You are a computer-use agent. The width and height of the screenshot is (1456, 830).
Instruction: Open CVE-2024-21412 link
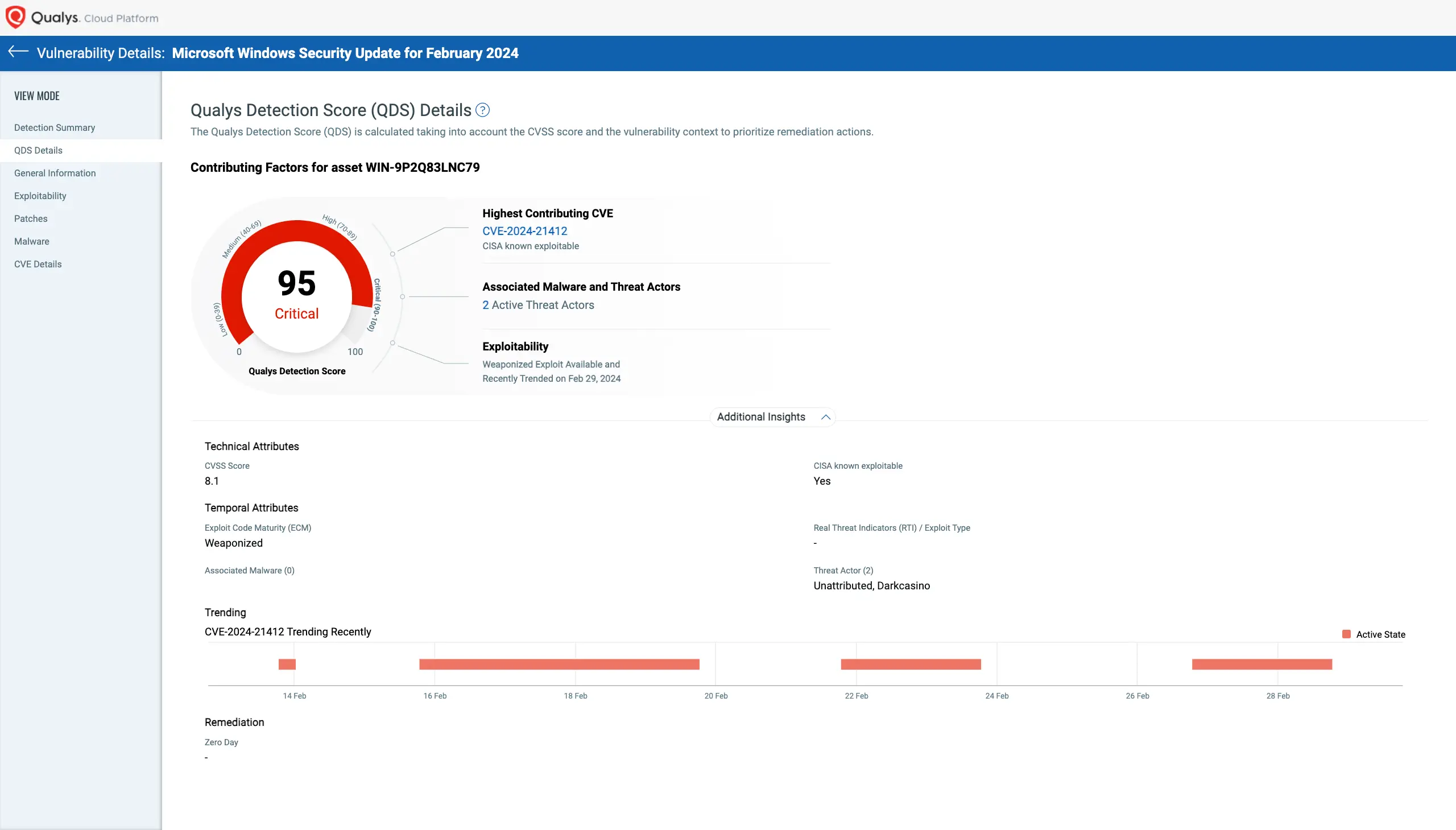tap(525, 231)
